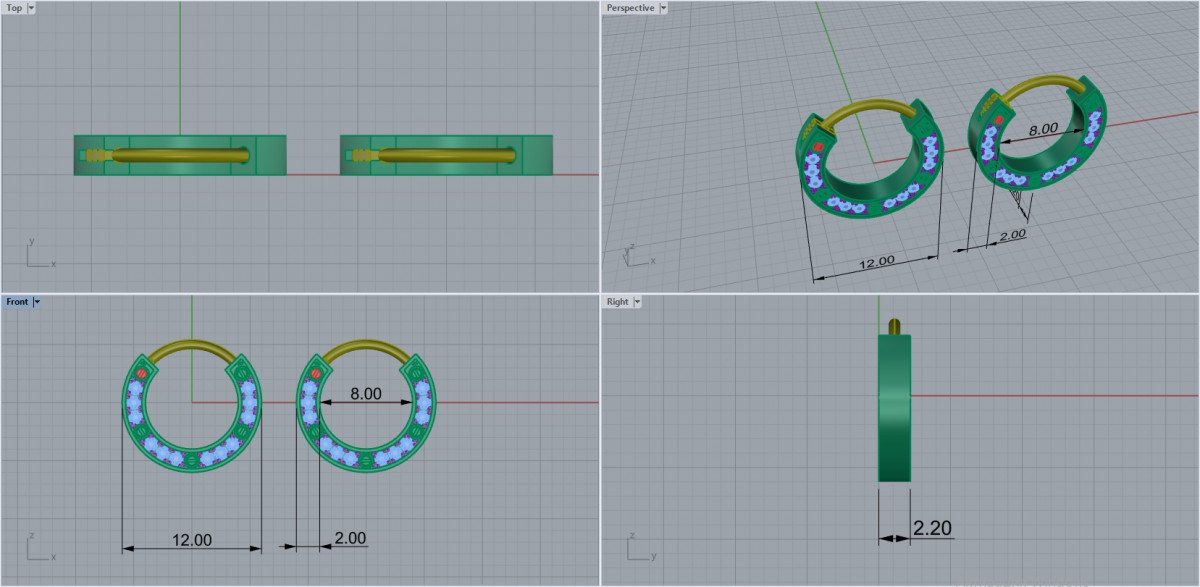
Task: Select the green earring in Right view
Action: 895,406
